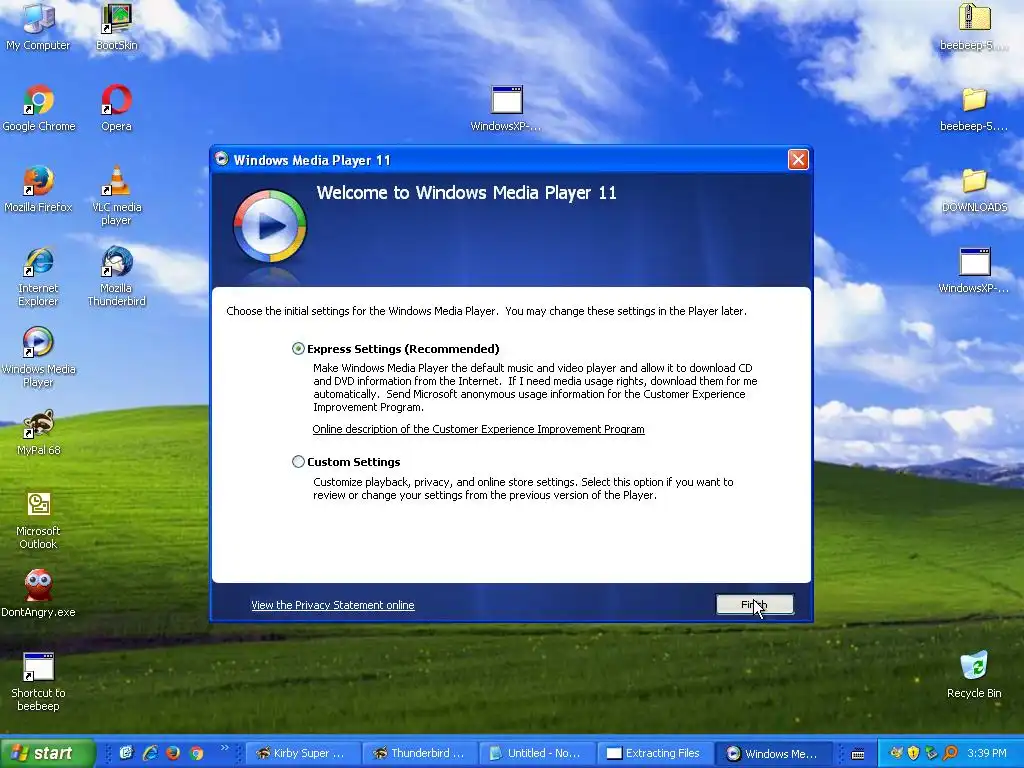Viewport: 1024px width, 768px height.
Task: Click the Windows Media Player taskbar button
Action: [x=773, y=753]
